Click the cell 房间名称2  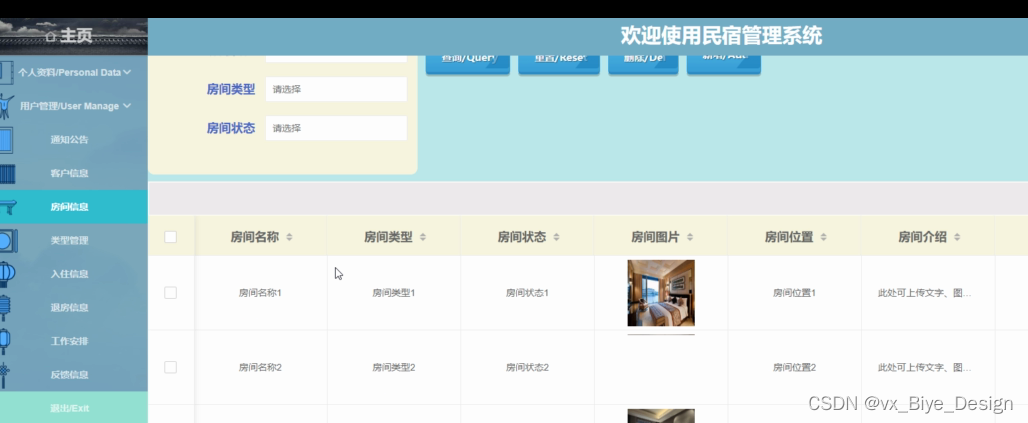click(x=260, y=368)
